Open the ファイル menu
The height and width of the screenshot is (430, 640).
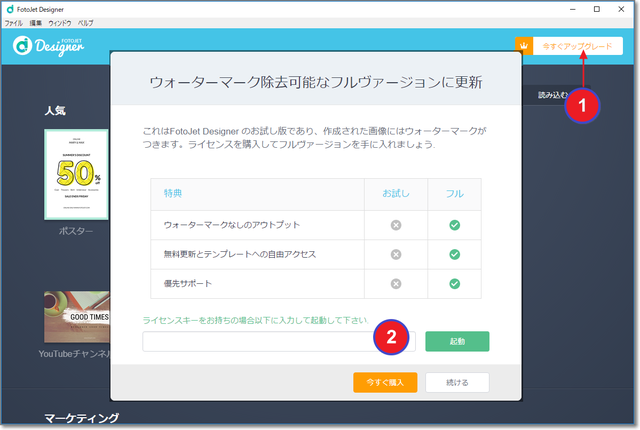click(14, 22)
